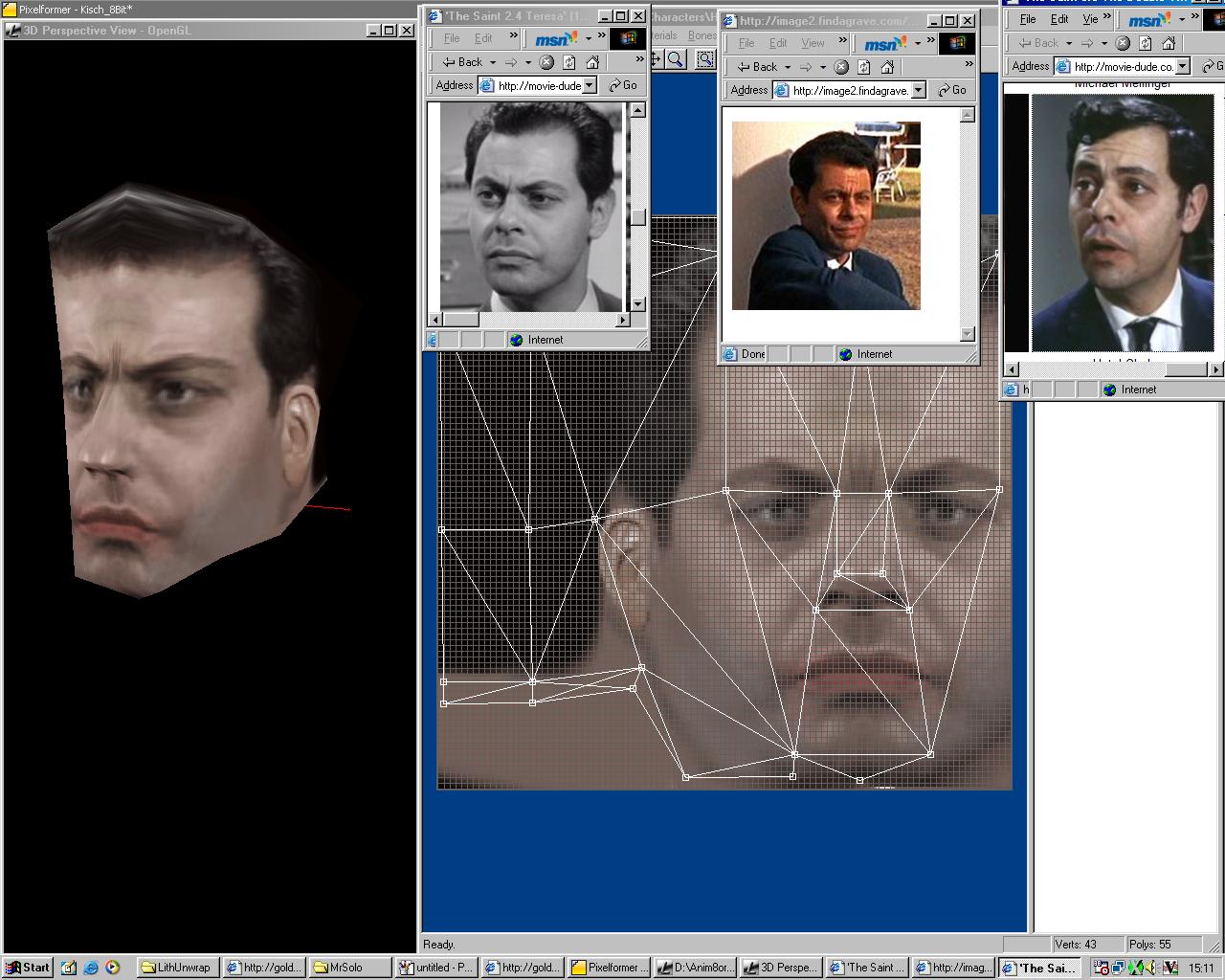Open File menu in rightmost movie-dude window
The width and height of the screenshot is (1225, 980).
click(x=1028, y=19)
